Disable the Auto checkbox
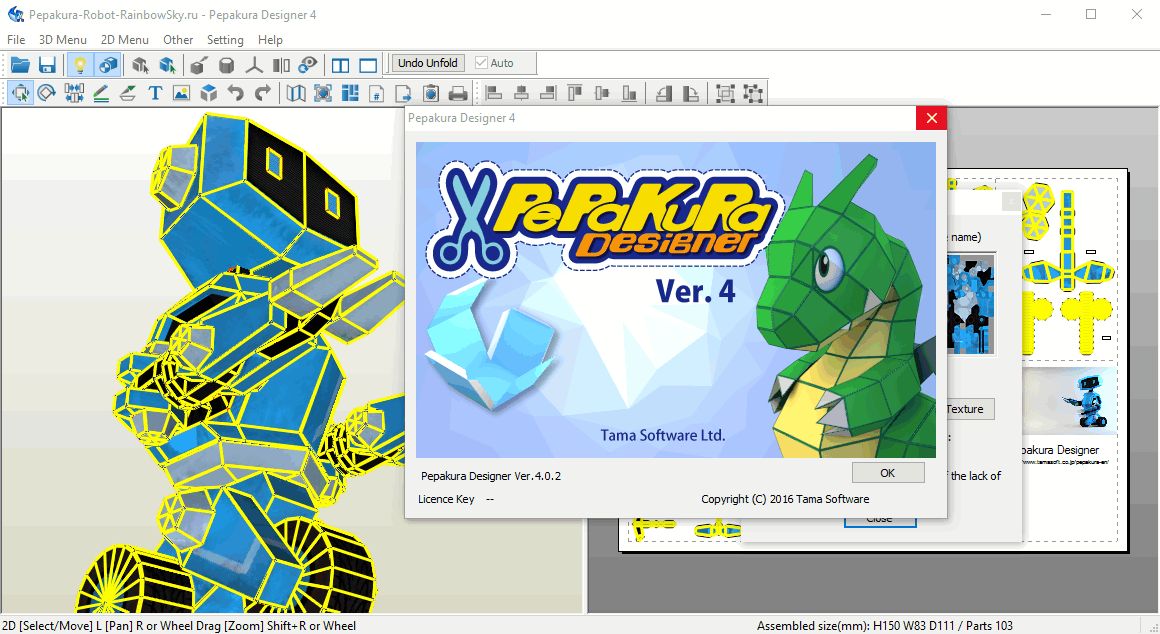Screen dimensions: 1160x634 [482, 63]
